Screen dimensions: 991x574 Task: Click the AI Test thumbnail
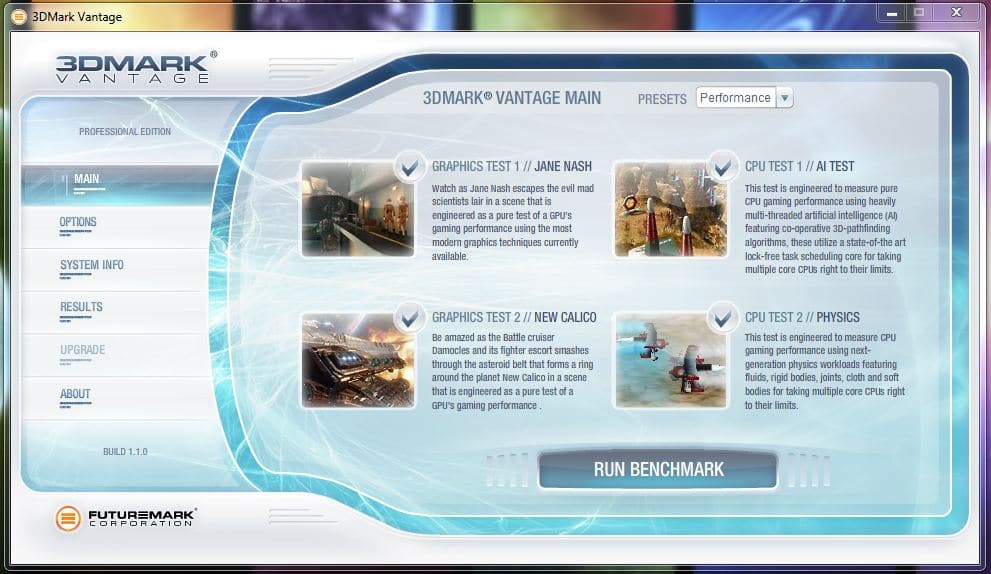coord(671,209)
